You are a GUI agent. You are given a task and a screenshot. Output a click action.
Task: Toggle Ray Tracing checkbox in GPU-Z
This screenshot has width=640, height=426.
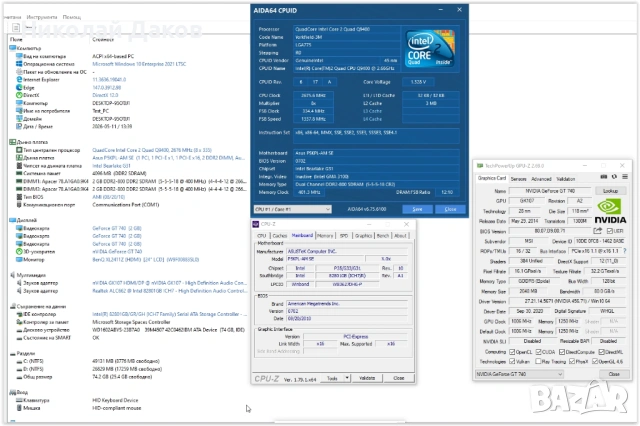tap(538, 362)
